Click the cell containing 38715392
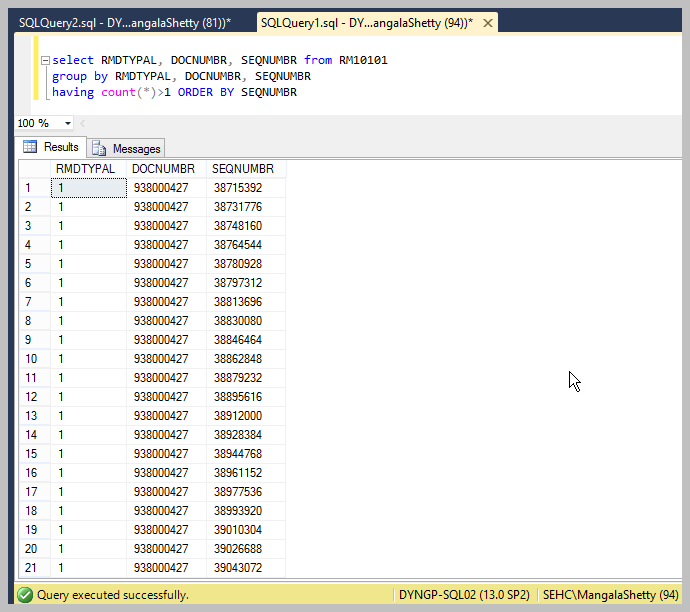The width and height of the screenshot is (690, 612). click(x=237, y=188)
